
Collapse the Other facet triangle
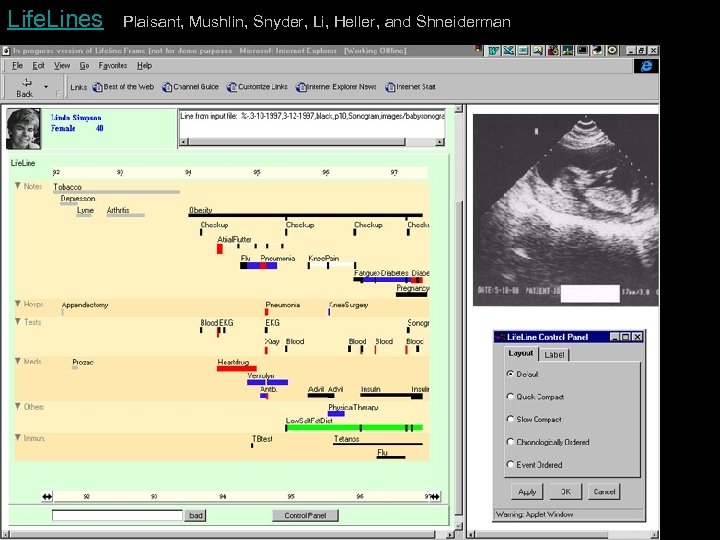[17, 406]
